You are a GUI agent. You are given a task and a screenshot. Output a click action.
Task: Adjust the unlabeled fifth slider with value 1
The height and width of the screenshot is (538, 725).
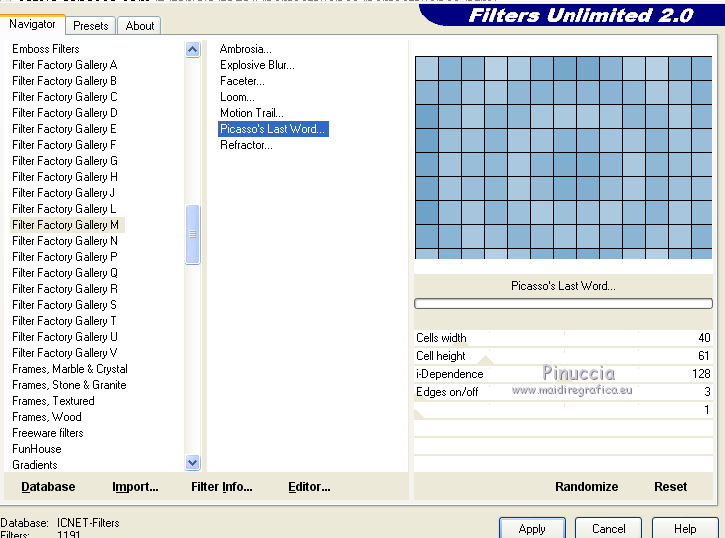(x=563, y=410)
